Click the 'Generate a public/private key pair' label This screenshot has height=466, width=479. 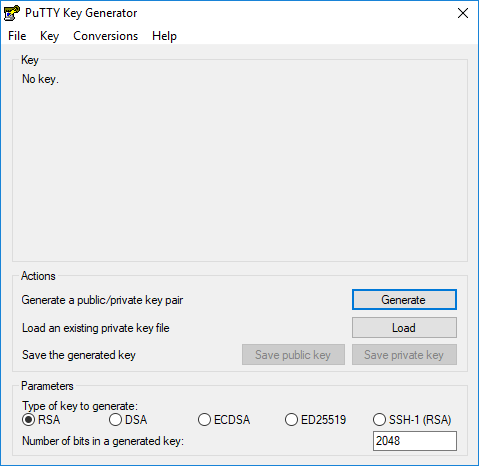pyautogui.click(x=102, y=300)
